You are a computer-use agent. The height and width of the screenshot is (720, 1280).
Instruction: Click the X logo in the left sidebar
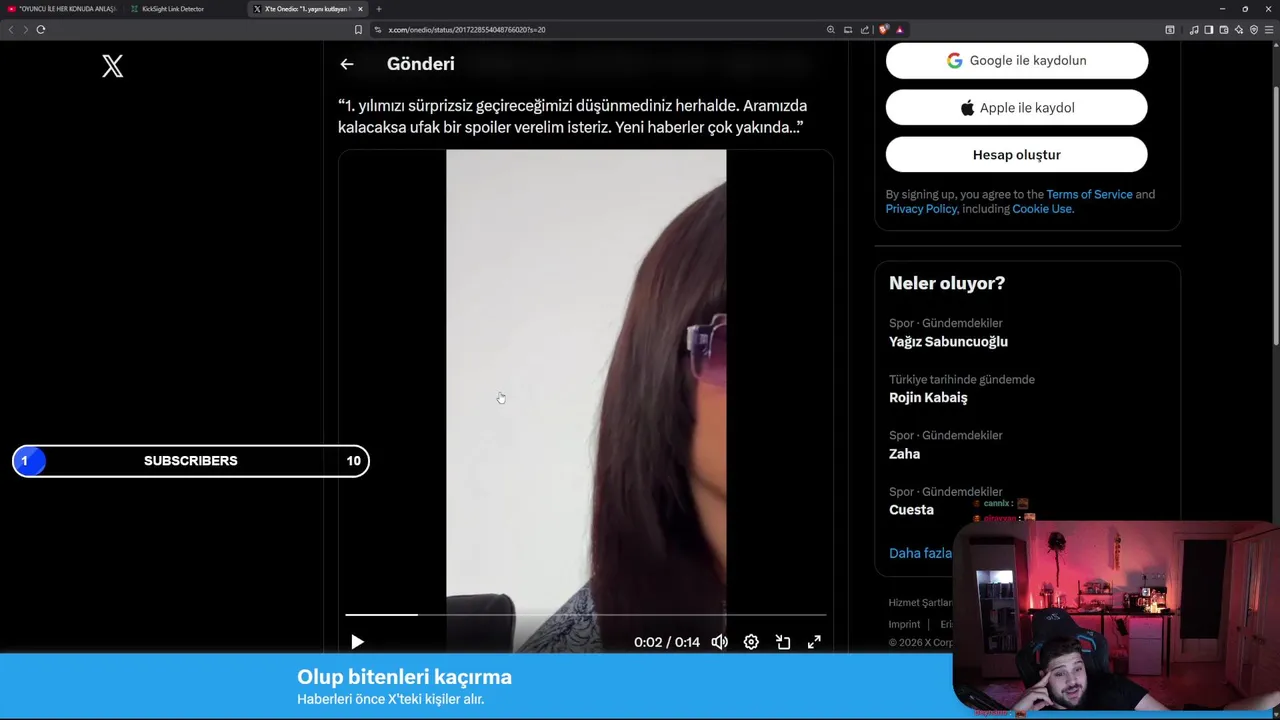click(x=113, y=66)
